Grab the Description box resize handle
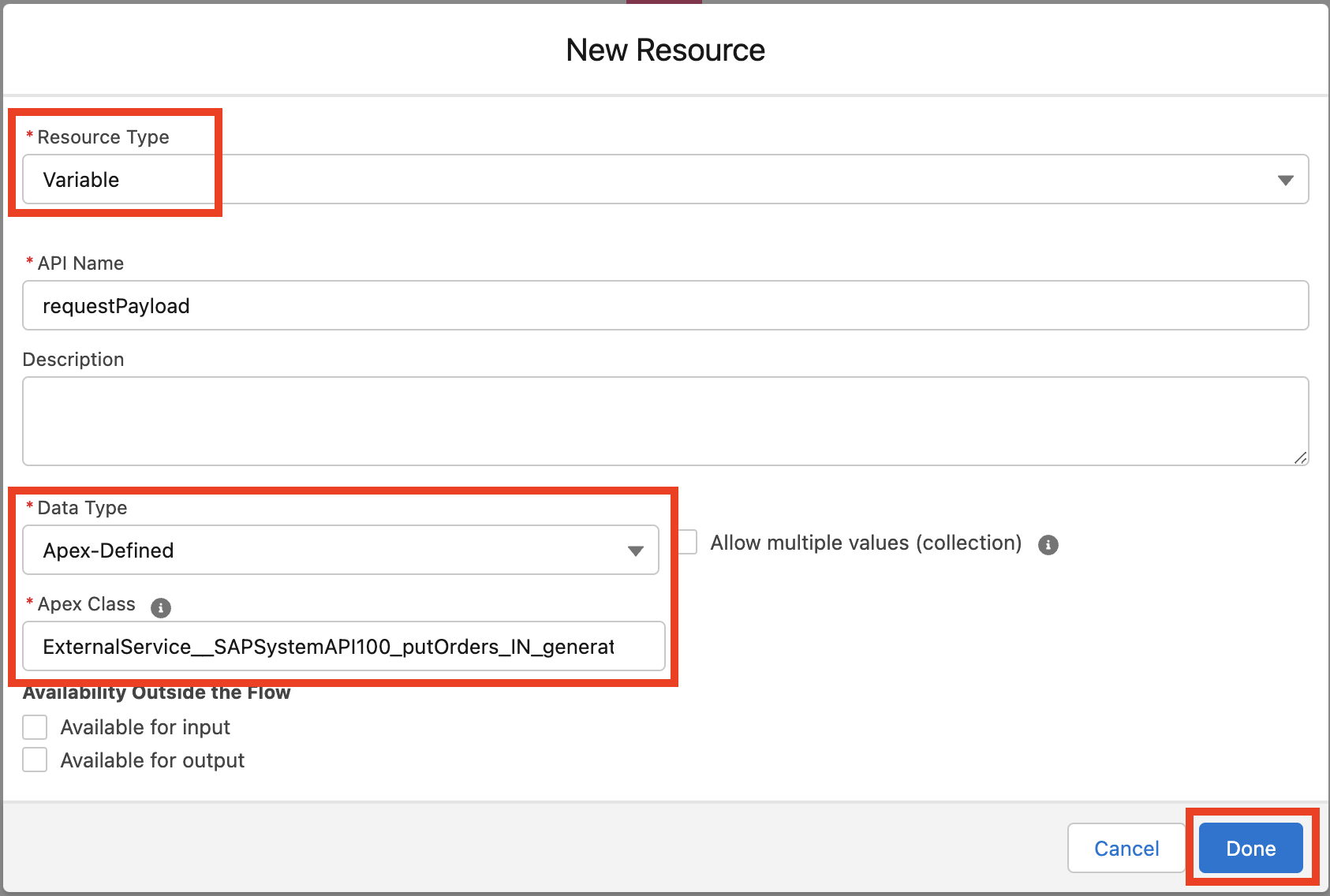Viewport: 1330px width, 896px height. coord(1300,457)
